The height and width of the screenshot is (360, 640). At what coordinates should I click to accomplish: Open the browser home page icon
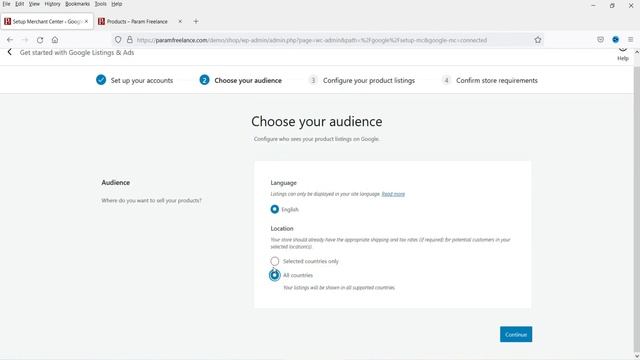[x=55, y=40]
